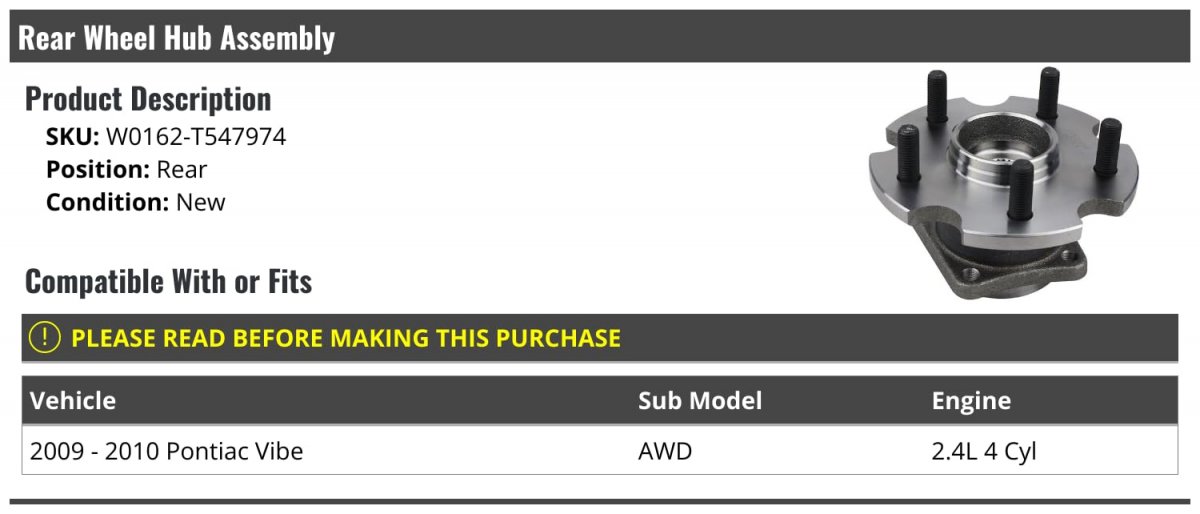
Task: Click the 2.4L 4 Cyl engine cell
Action: point(984,451)
